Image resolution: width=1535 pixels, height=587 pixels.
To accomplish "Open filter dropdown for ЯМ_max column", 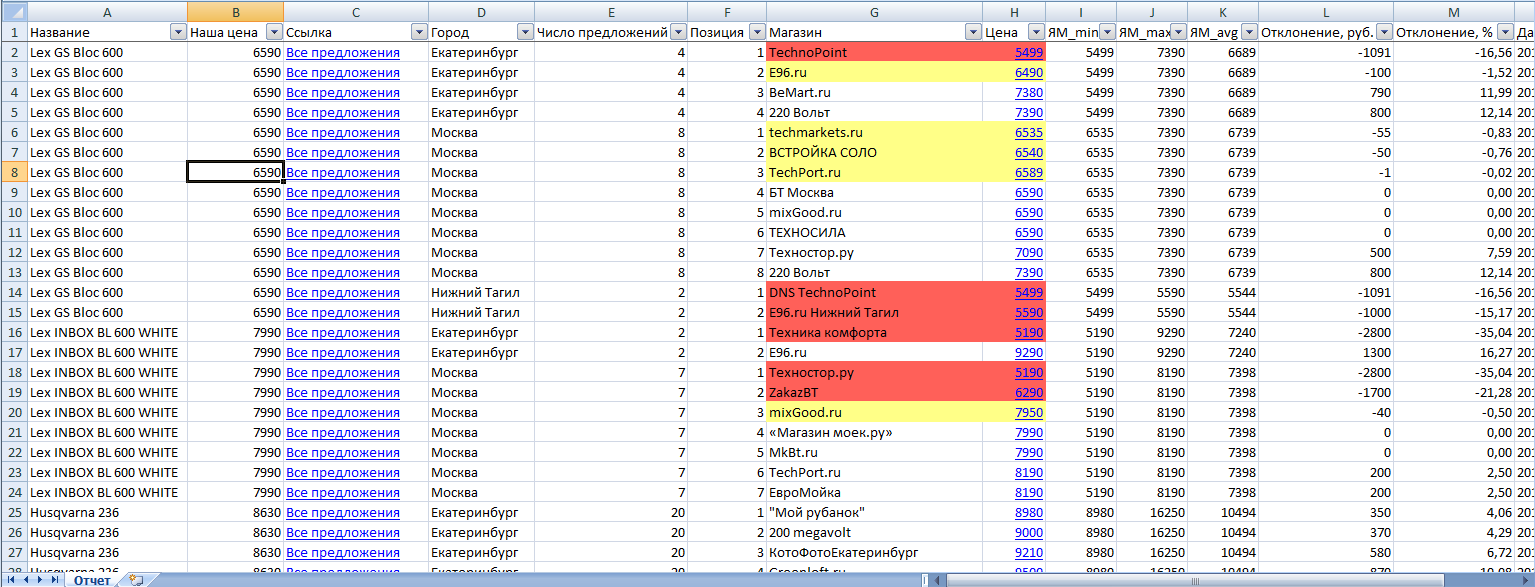I will pyautogui.click(x=1179, y=32).
